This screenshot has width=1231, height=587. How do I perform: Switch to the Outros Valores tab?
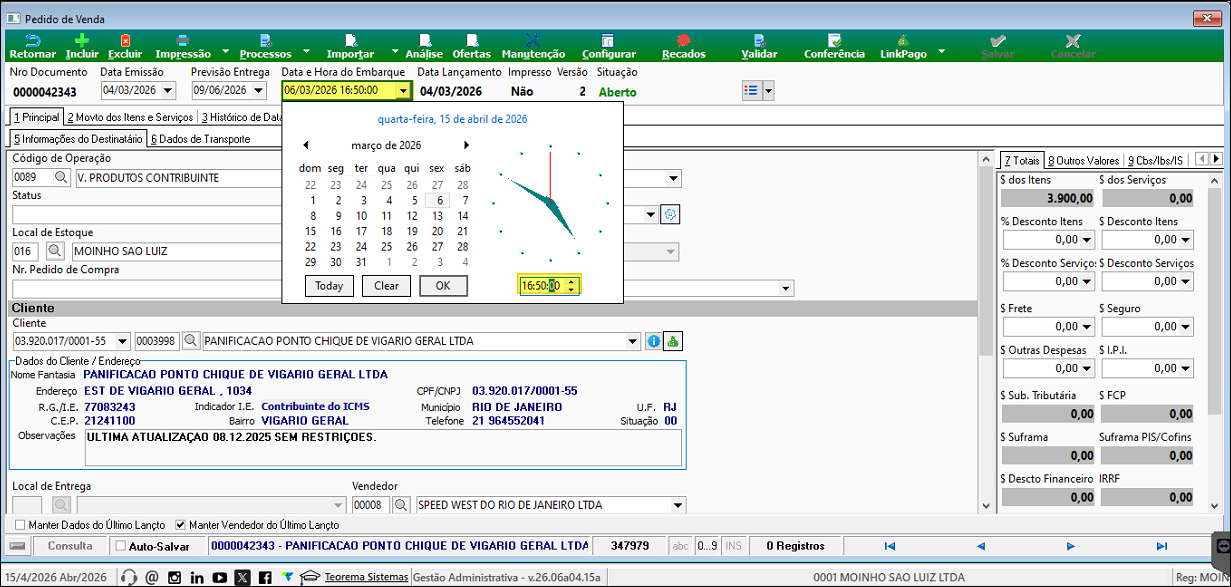point(1083,160)
